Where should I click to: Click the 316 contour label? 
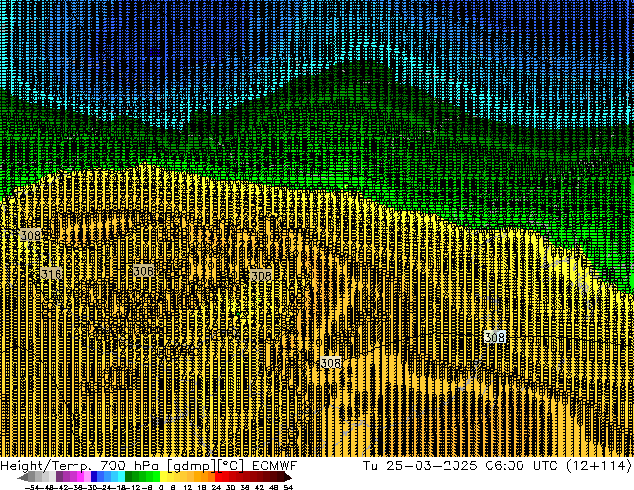51,274
